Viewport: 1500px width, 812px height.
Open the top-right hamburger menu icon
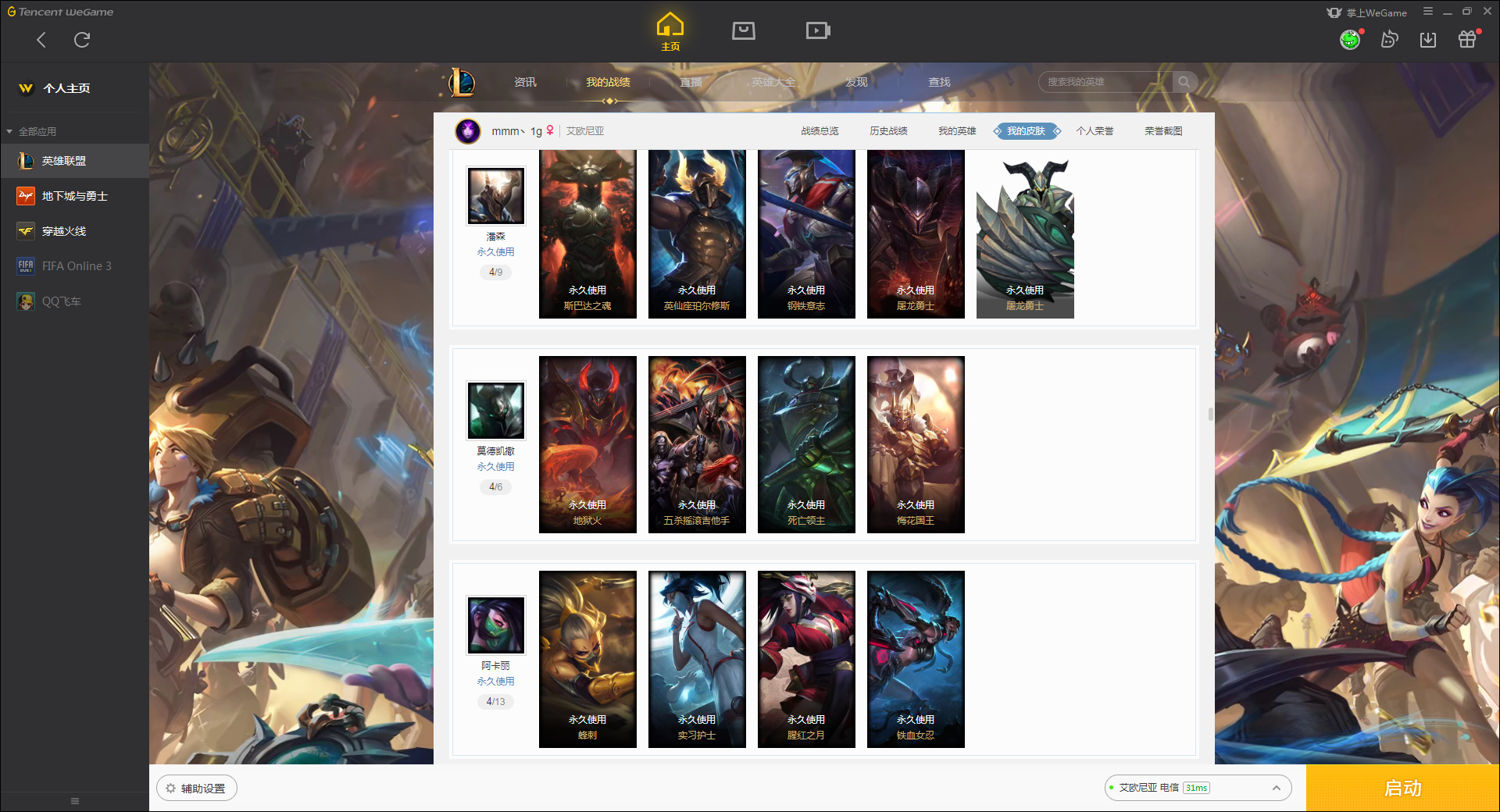point(1428,12)
